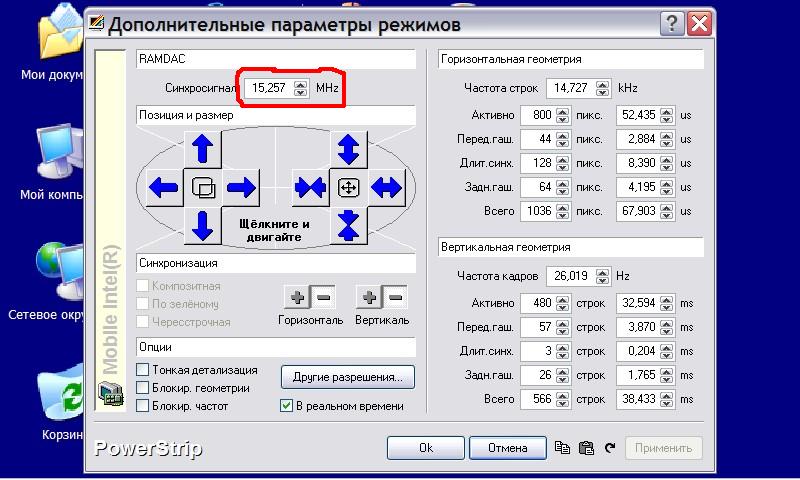The width and height of the screenshot is (800, 480).
Task: Uncheck the В реальном времени checkbox
Action: point(287,406)
